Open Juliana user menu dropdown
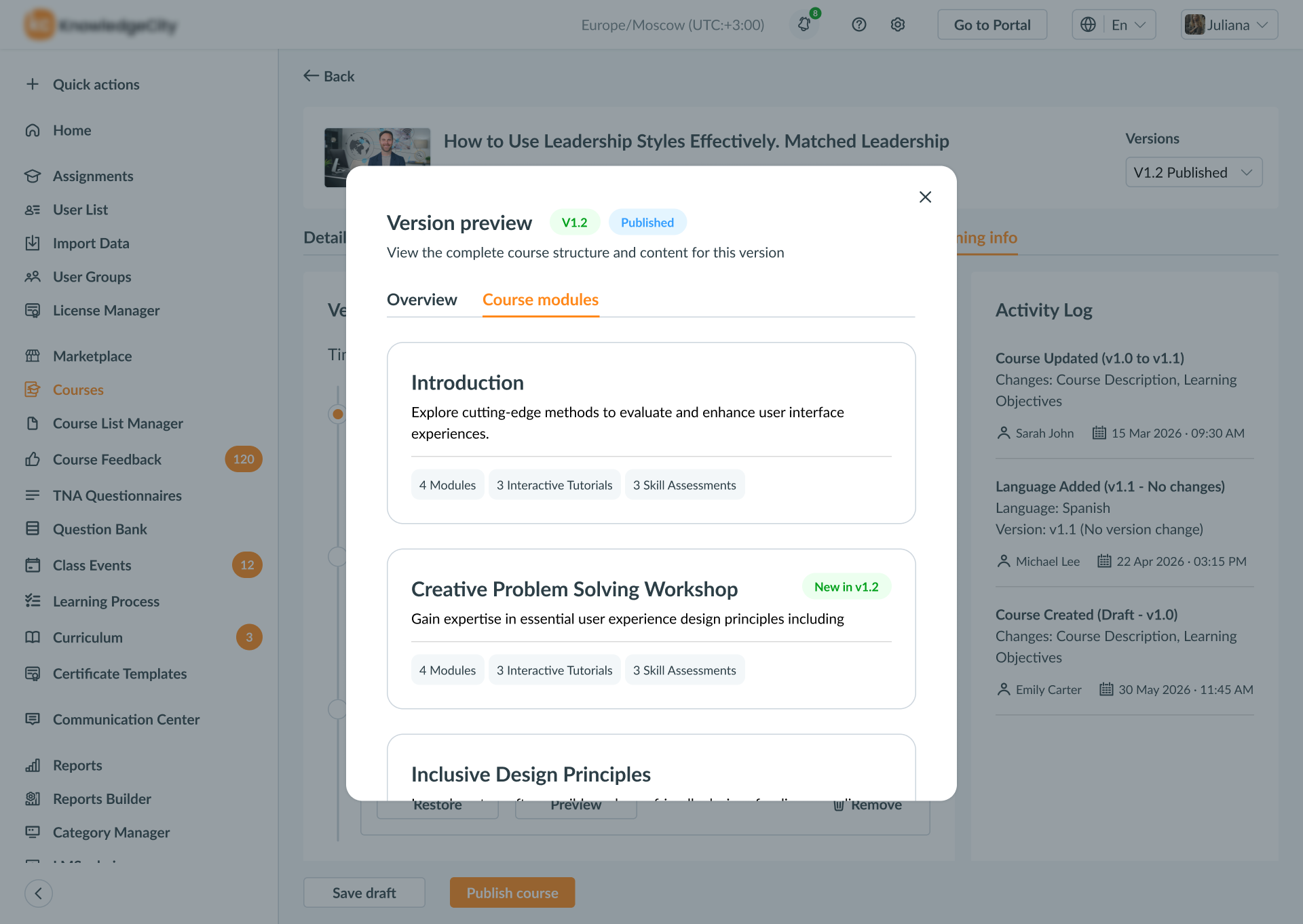 (1229, 24)
